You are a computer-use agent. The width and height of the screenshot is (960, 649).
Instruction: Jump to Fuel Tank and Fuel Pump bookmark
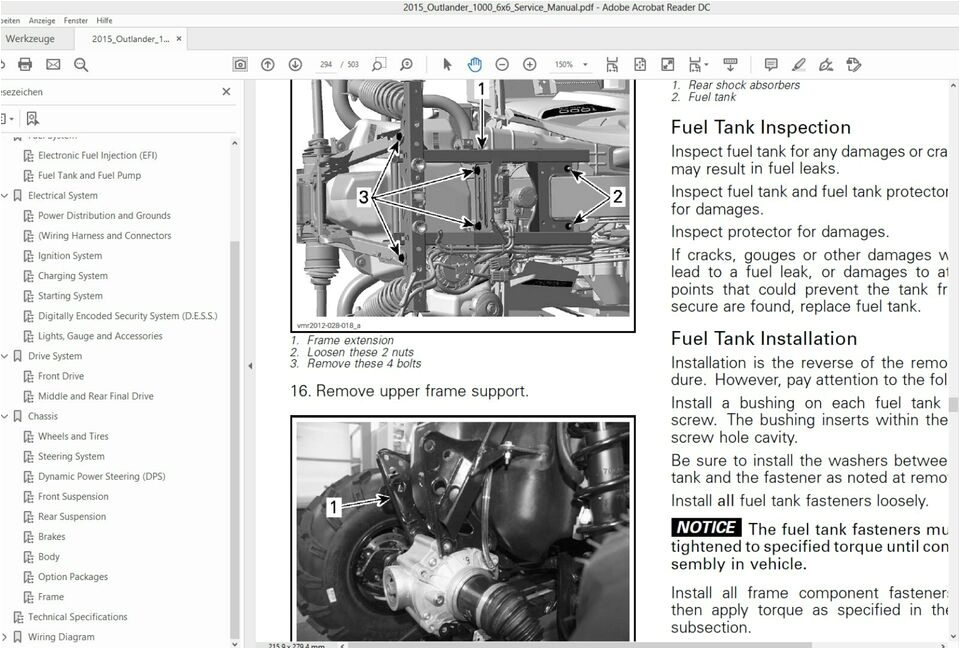(89, 176)
